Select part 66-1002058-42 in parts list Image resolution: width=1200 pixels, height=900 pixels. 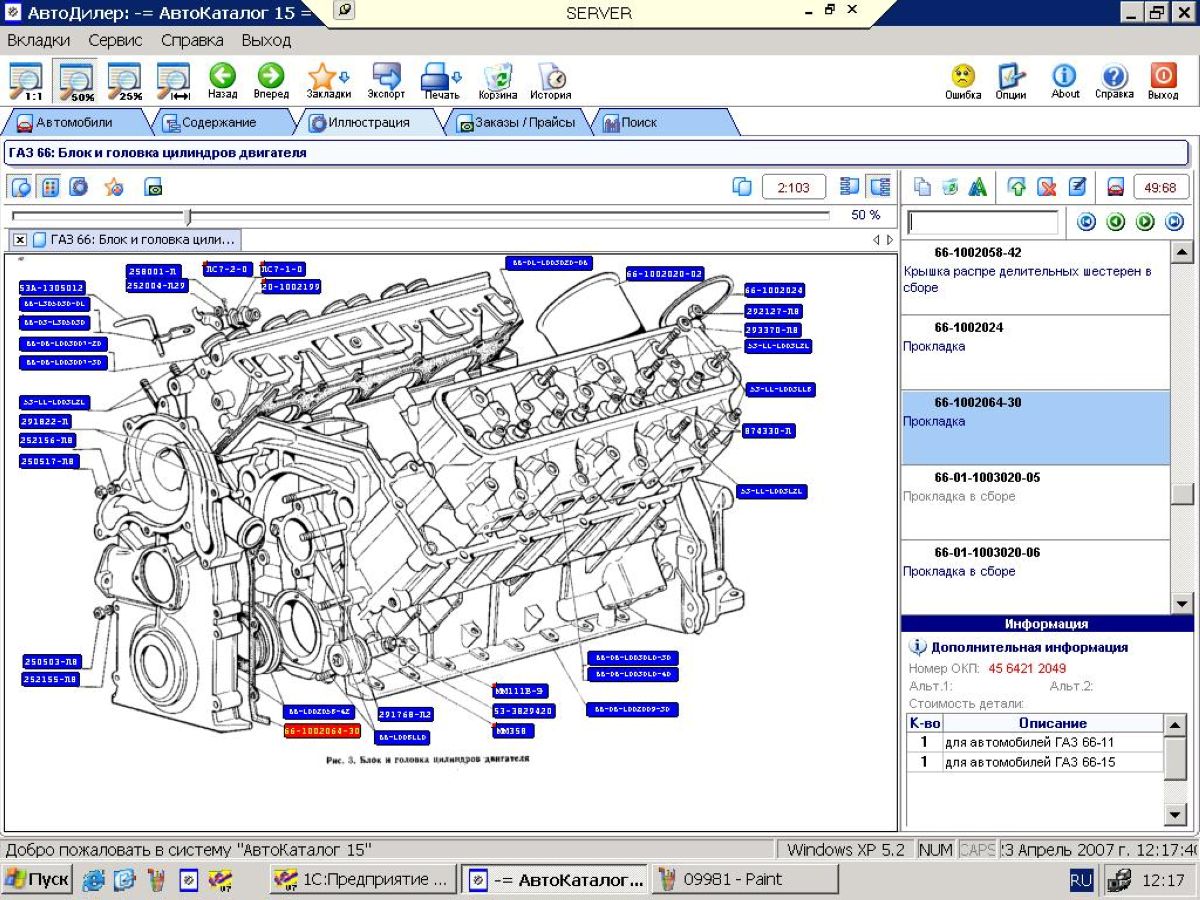[x=1035, y=278]
